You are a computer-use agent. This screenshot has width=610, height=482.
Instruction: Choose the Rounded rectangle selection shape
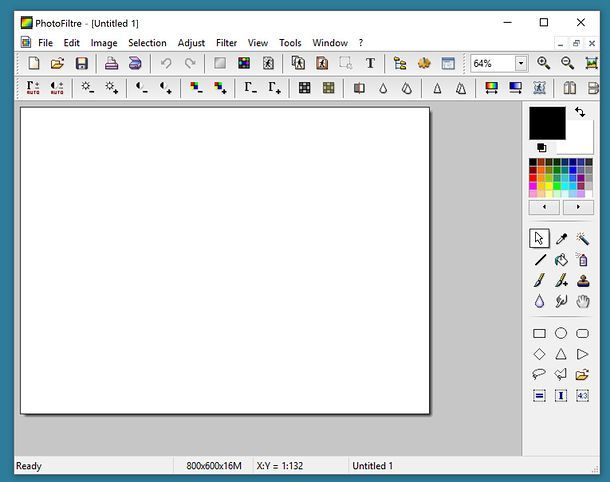pyautogui.click(x=582, y=333)
